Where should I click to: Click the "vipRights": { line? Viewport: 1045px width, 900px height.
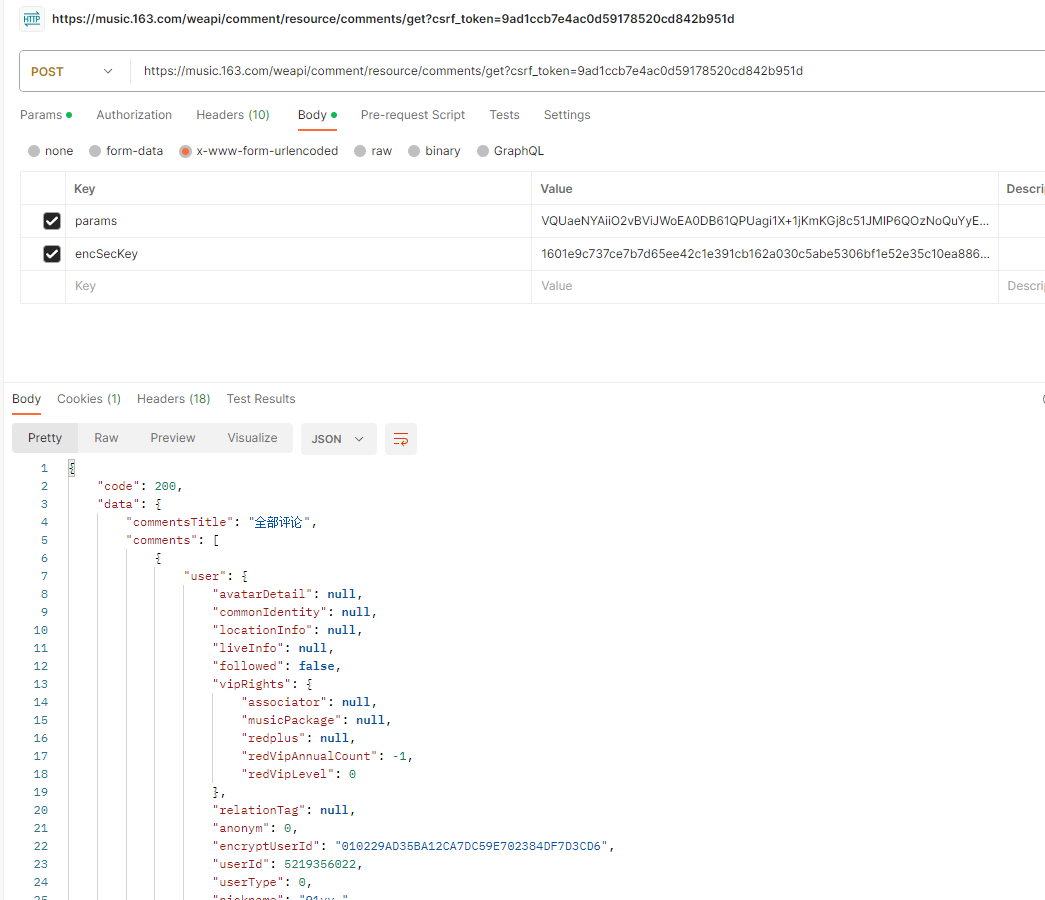pyautogui.click(x=262, y=684)
